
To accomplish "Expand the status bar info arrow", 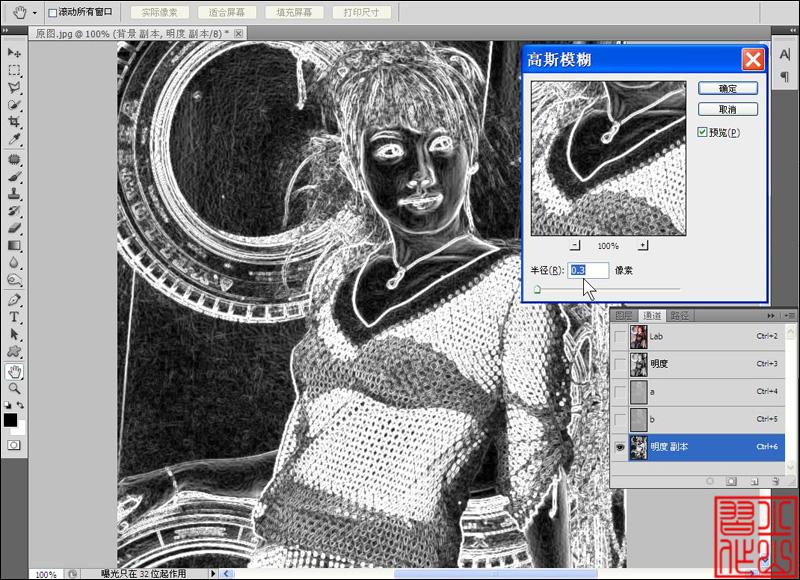I will (x=213, y=573).
